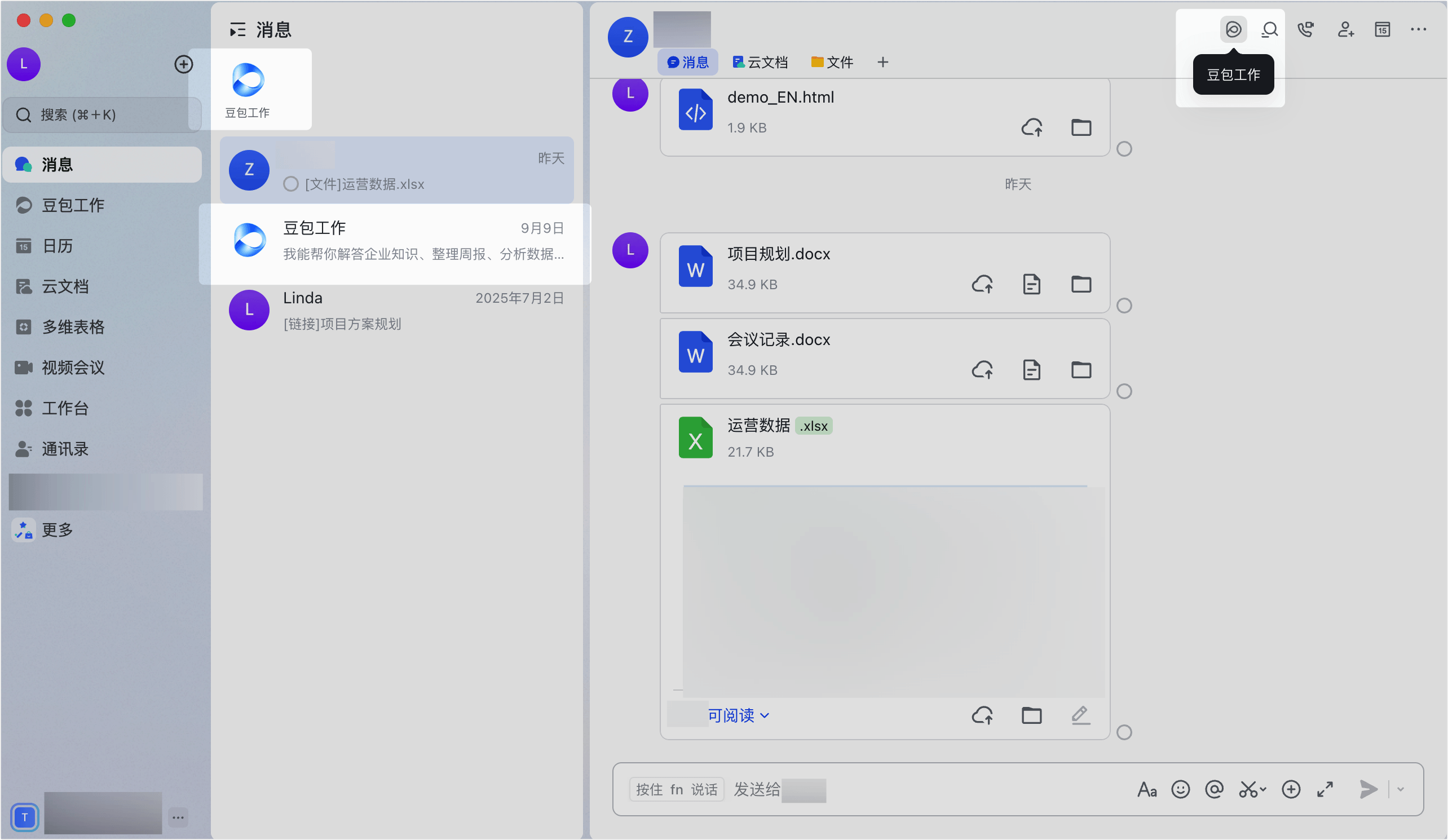Expand the screenshot scissors dropdown
The width and height of the screenshot is (1448, 840).
point(1263,789)
